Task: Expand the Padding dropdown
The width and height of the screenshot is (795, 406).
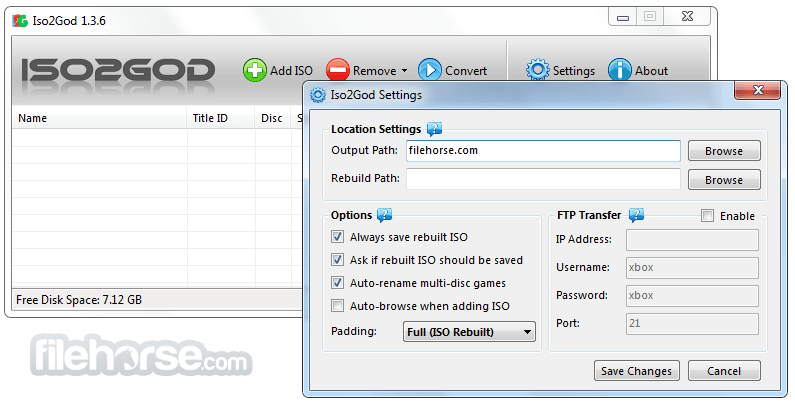Action: point(469,332)
